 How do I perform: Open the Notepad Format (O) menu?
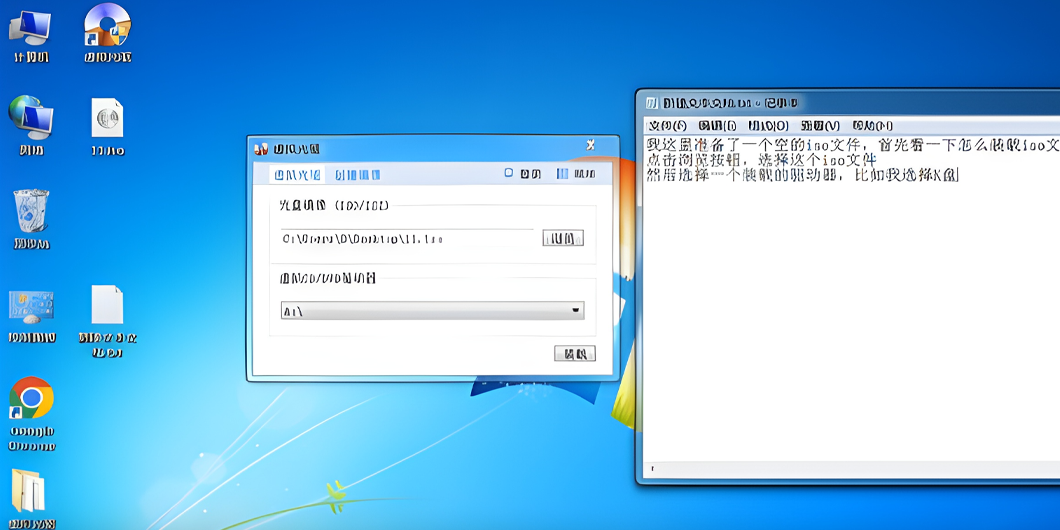click(768, 126)
